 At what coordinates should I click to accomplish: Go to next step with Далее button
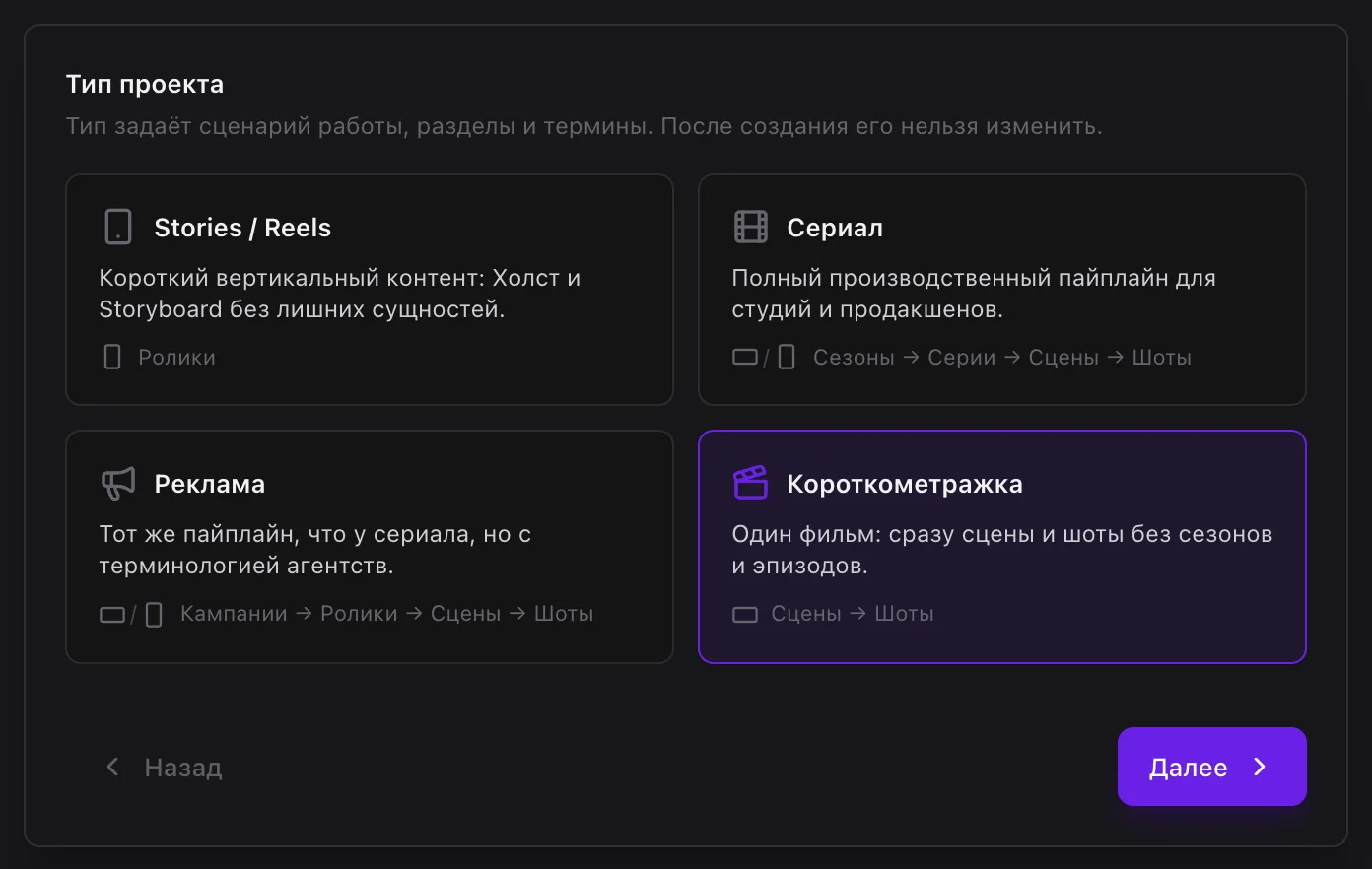click(x=1212, y=767)
